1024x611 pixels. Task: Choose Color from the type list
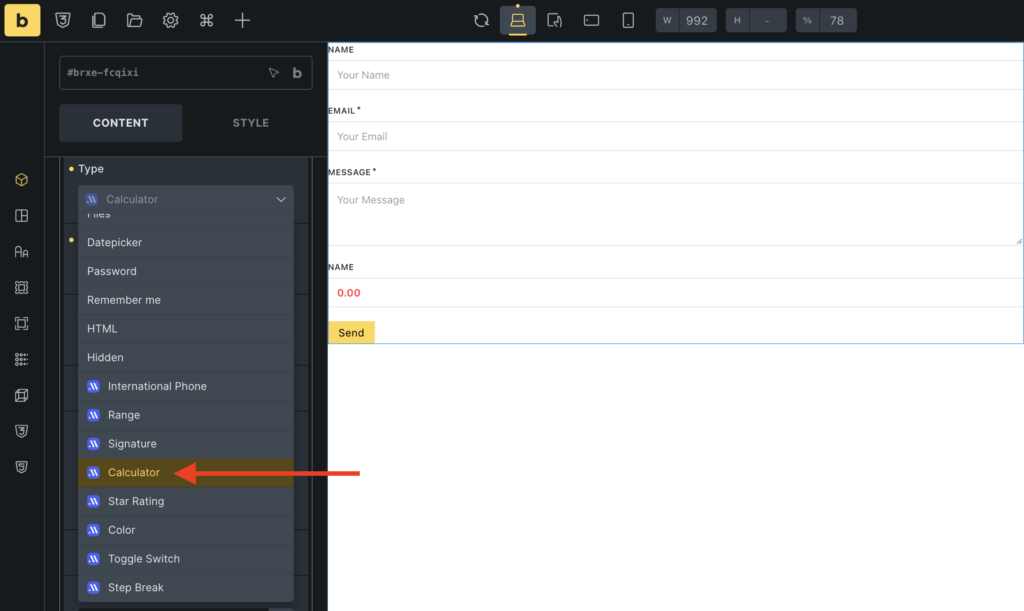coord(185,529)
